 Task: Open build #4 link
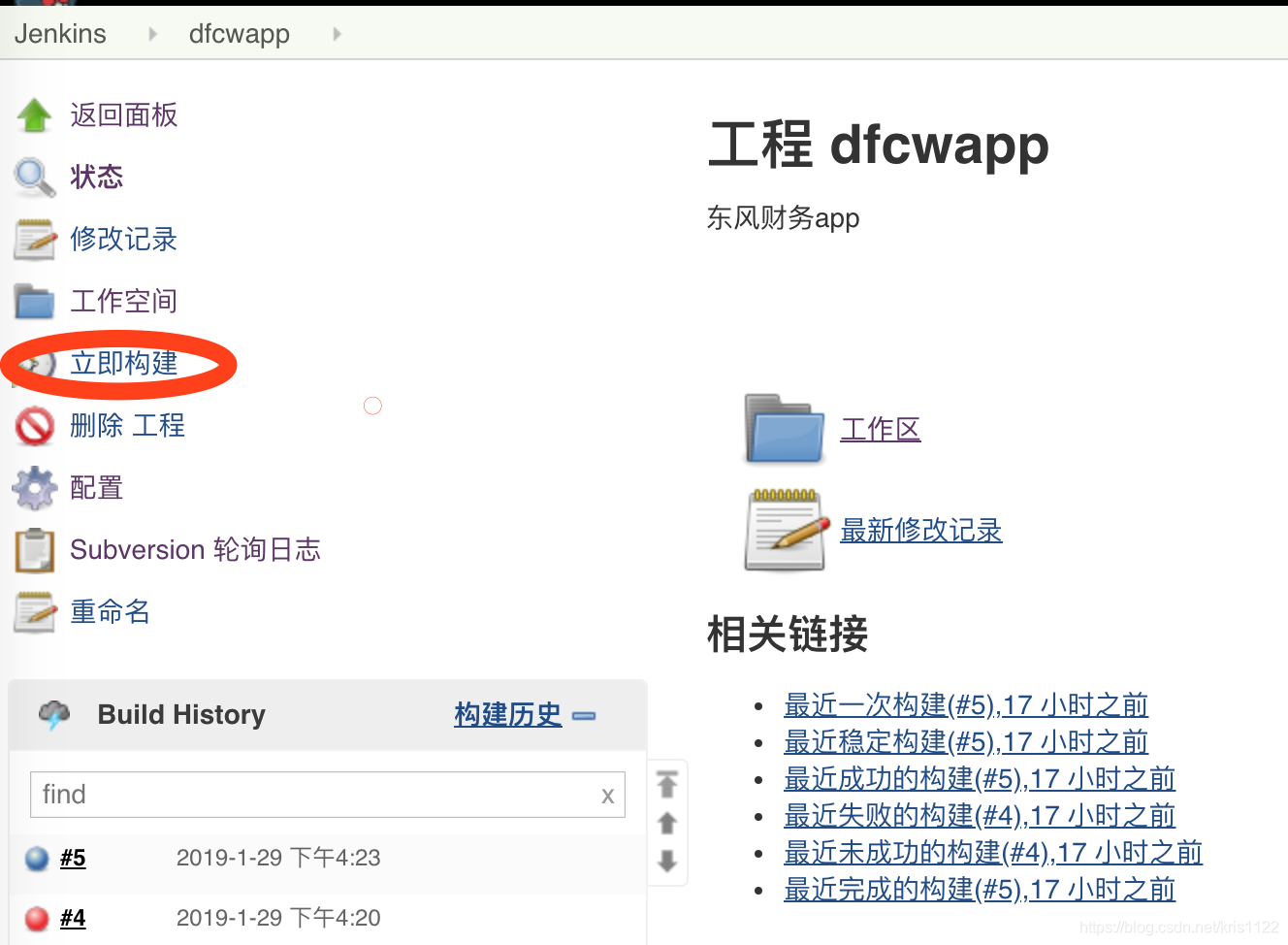pyautogui.click(x=73, y=919)
